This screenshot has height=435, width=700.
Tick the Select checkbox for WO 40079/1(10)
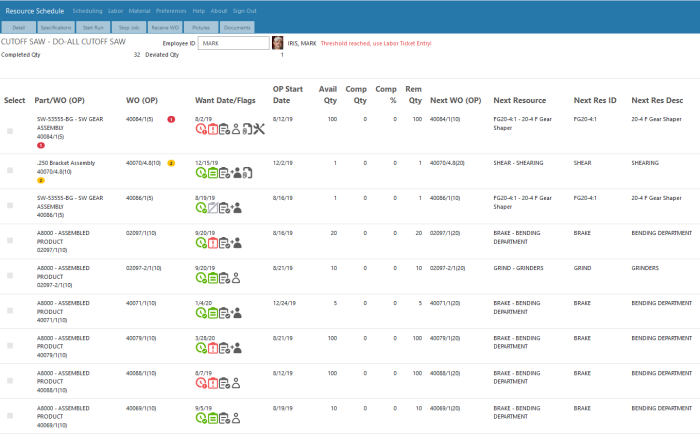point(10,346)
